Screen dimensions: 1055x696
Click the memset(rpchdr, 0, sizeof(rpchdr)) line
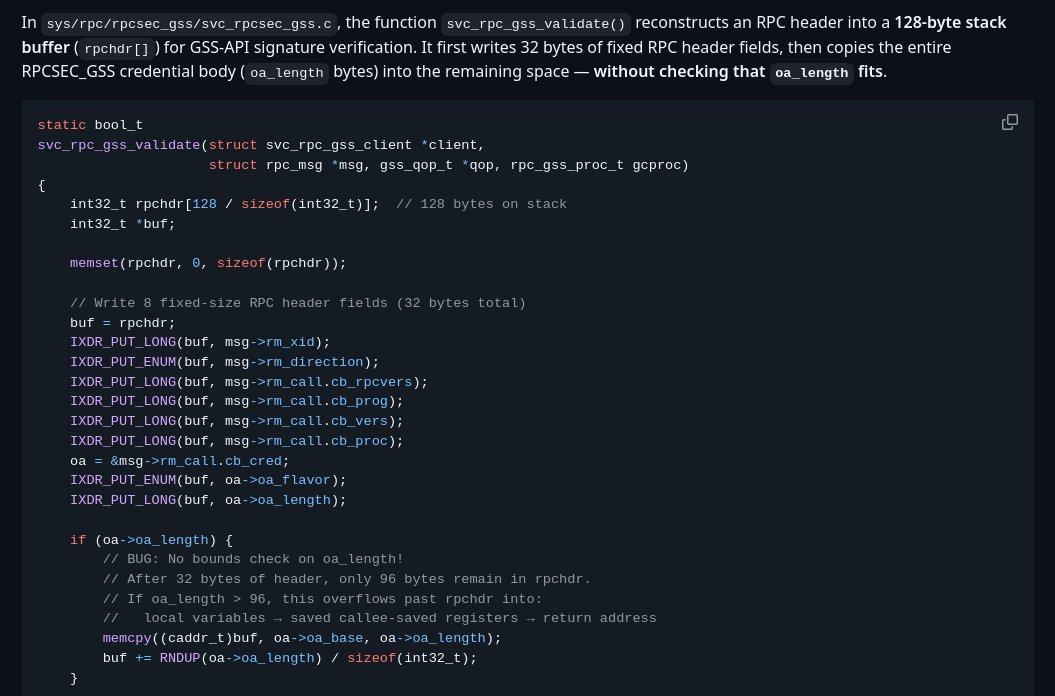point(208,263)
